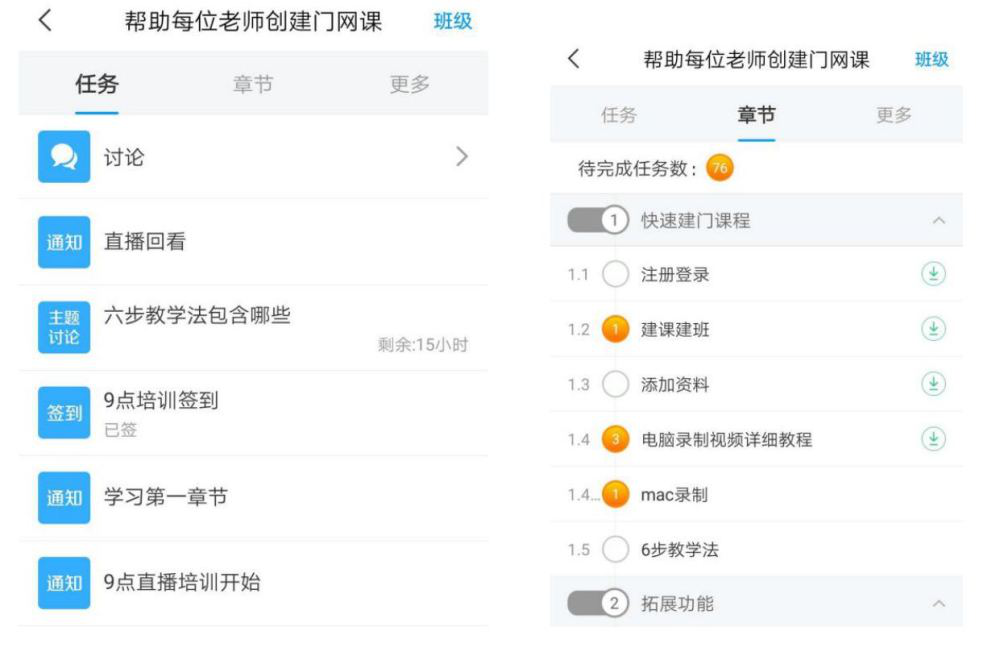
Task: Open the 签到 icon for 9点培训签到
Action: coord(64,413)
